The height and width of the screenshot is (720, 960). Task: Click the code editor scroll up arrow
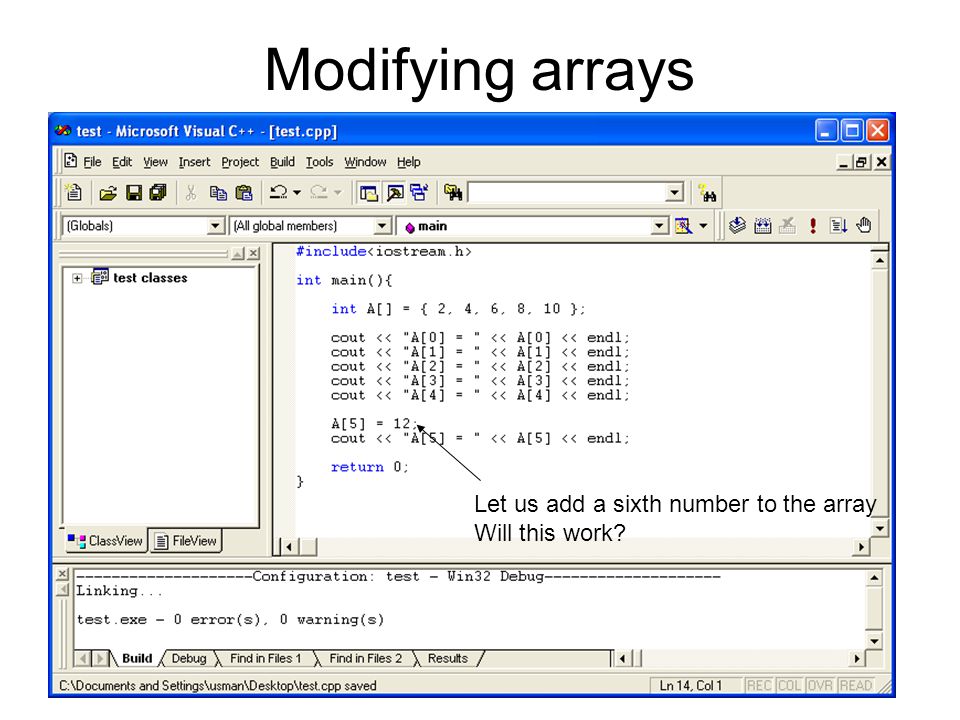tap(879, 261)
